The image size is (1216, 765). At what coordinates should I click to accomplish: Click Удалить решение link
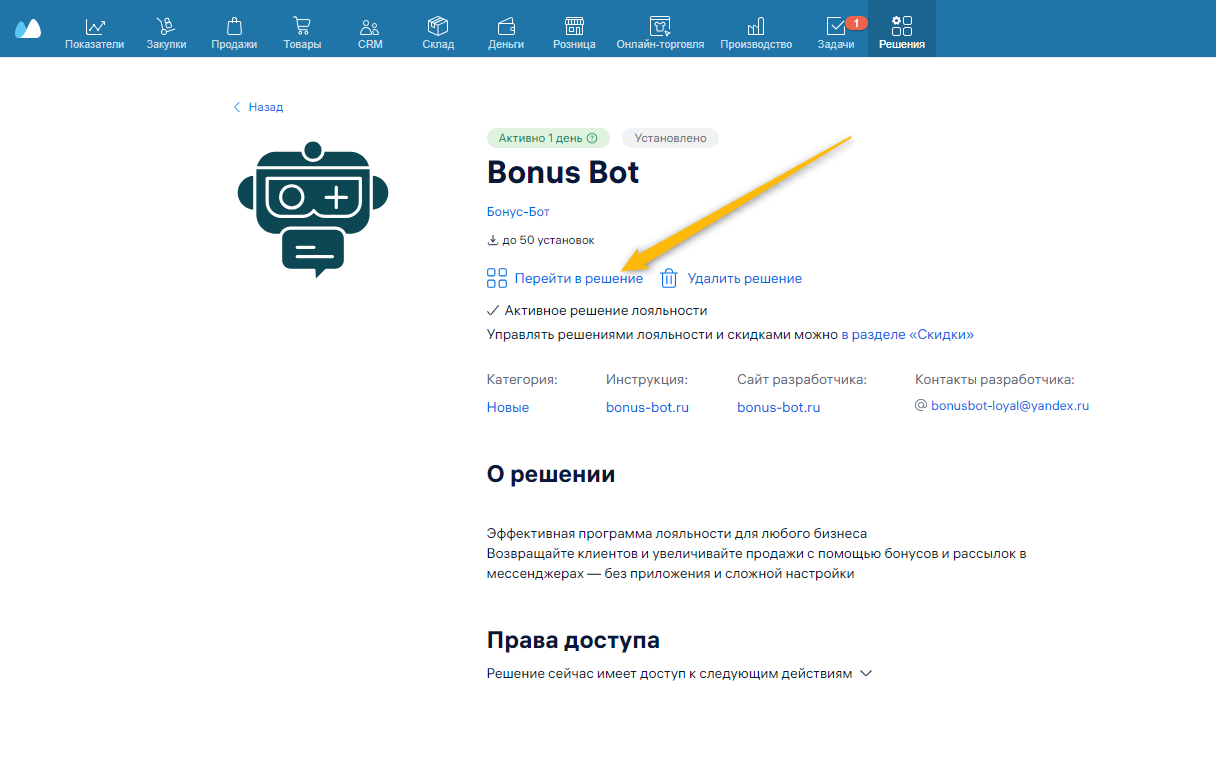(745, 278)
